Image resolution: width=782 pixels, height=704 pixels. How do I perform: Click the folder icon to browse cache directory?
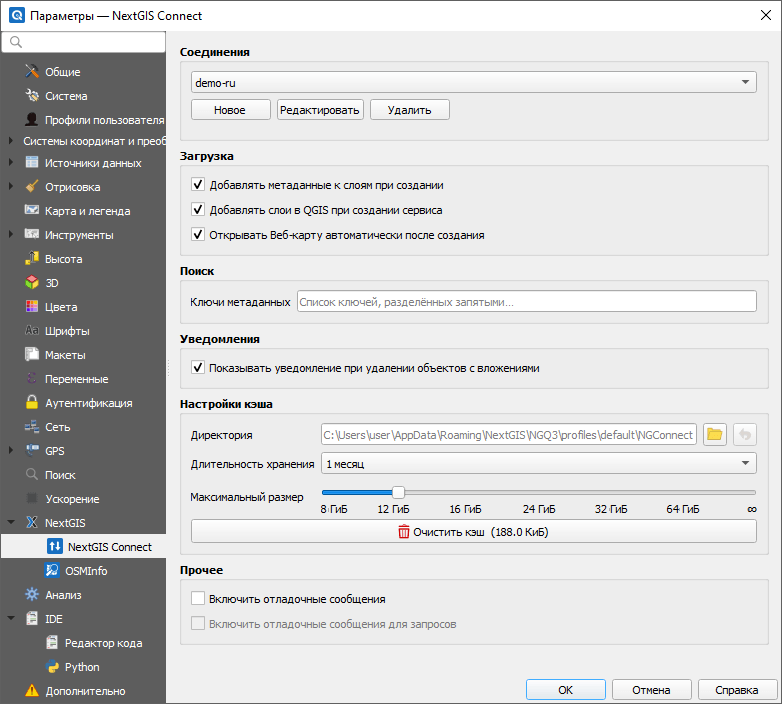(715, 434)
